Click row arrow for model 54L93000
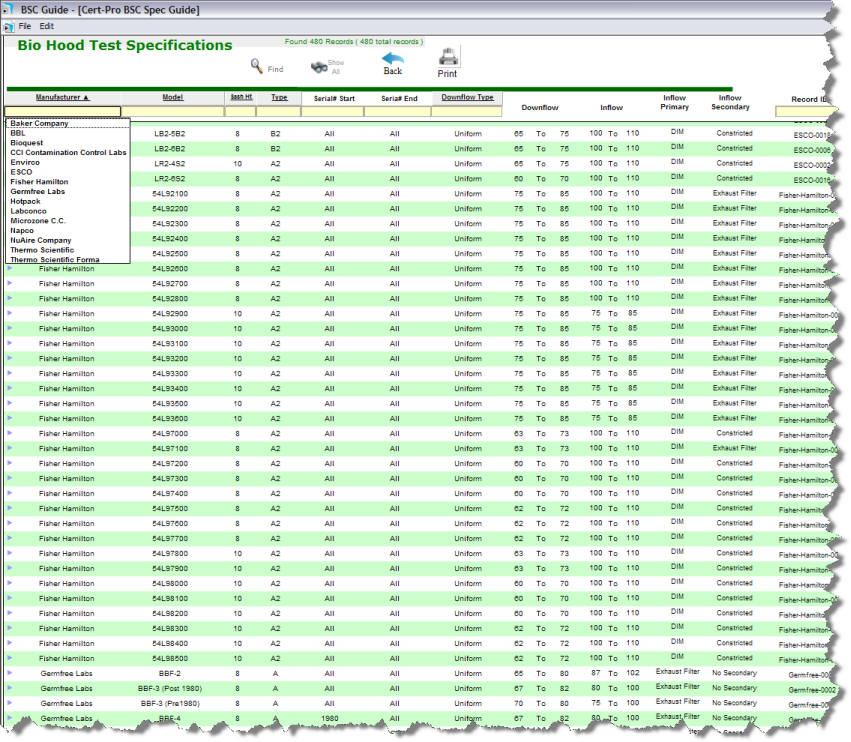This screenshot has height=742, width=851. point(10,328)
